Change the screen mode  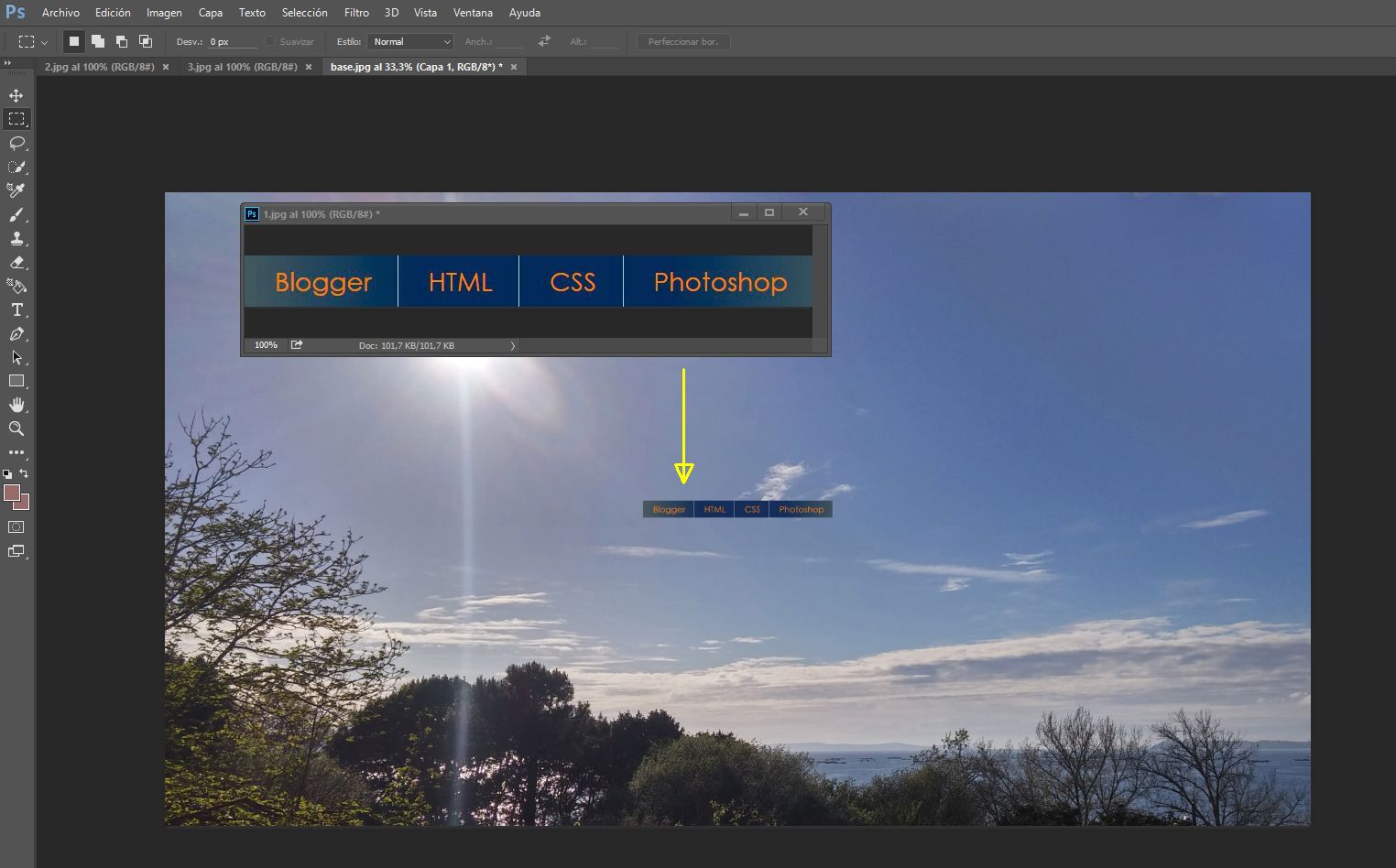[x=16, y=551]
